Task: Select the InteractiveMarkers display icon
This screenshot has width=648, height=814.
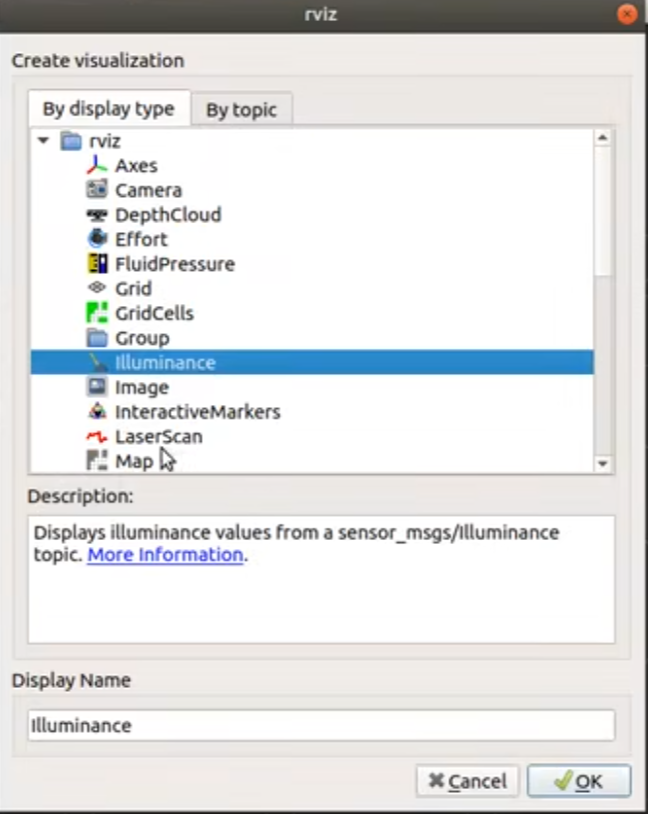Action: 97,411
